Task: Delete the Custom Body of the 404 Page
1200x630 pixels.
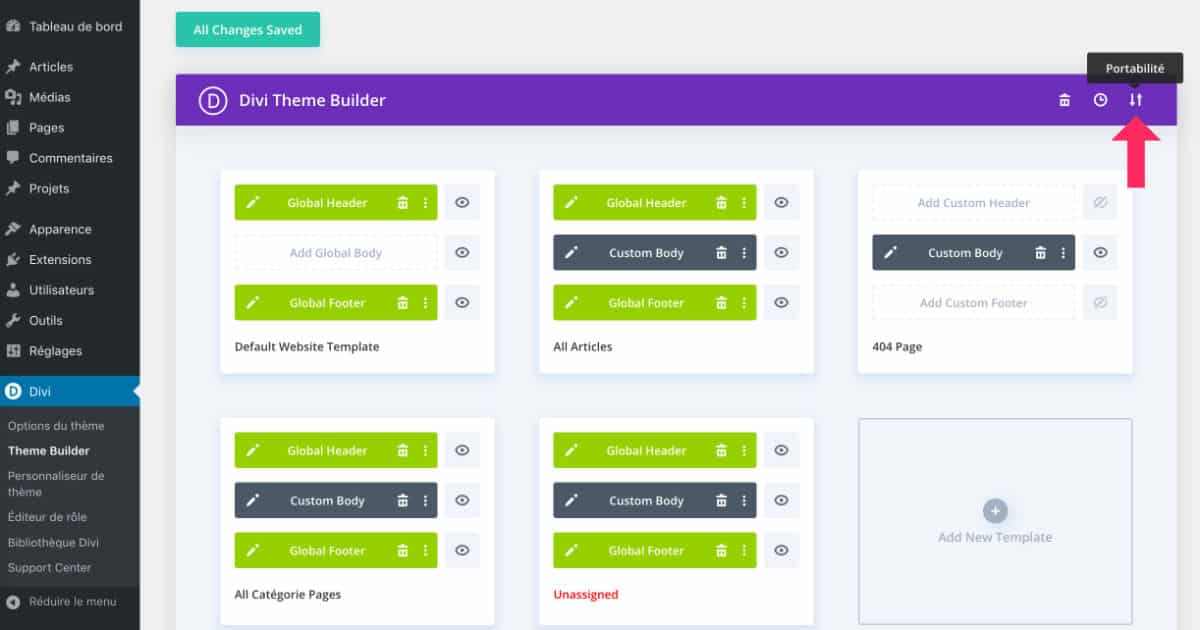Action: [x=1040, y=253]
